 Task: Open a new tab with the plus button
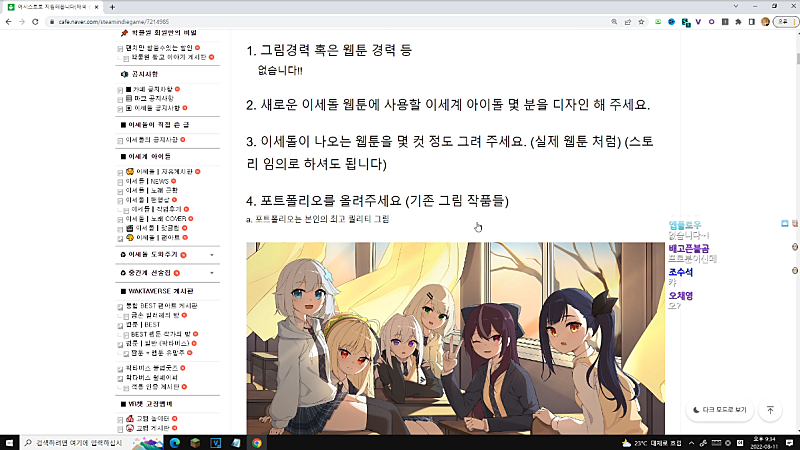tap(112, 7)
